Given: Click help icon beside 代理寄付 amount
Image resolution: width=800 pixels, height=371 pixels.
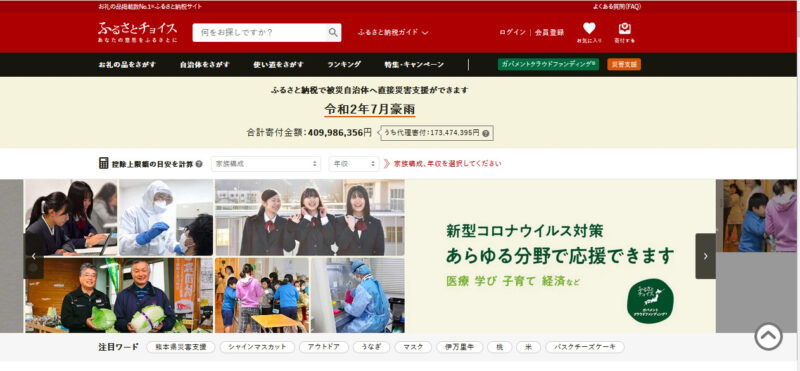Looking at the screenshot, I should click(x=486, y=133).
